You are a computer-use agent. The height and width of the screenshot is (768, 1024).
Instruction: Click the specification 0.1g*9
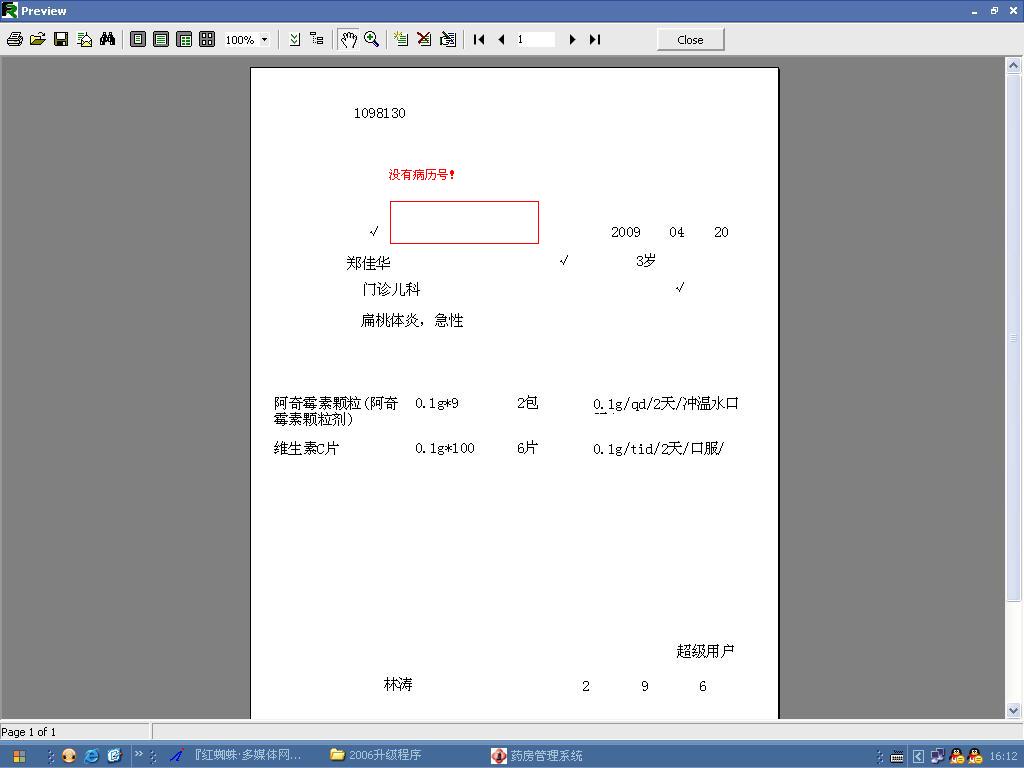tap(437, 403)
